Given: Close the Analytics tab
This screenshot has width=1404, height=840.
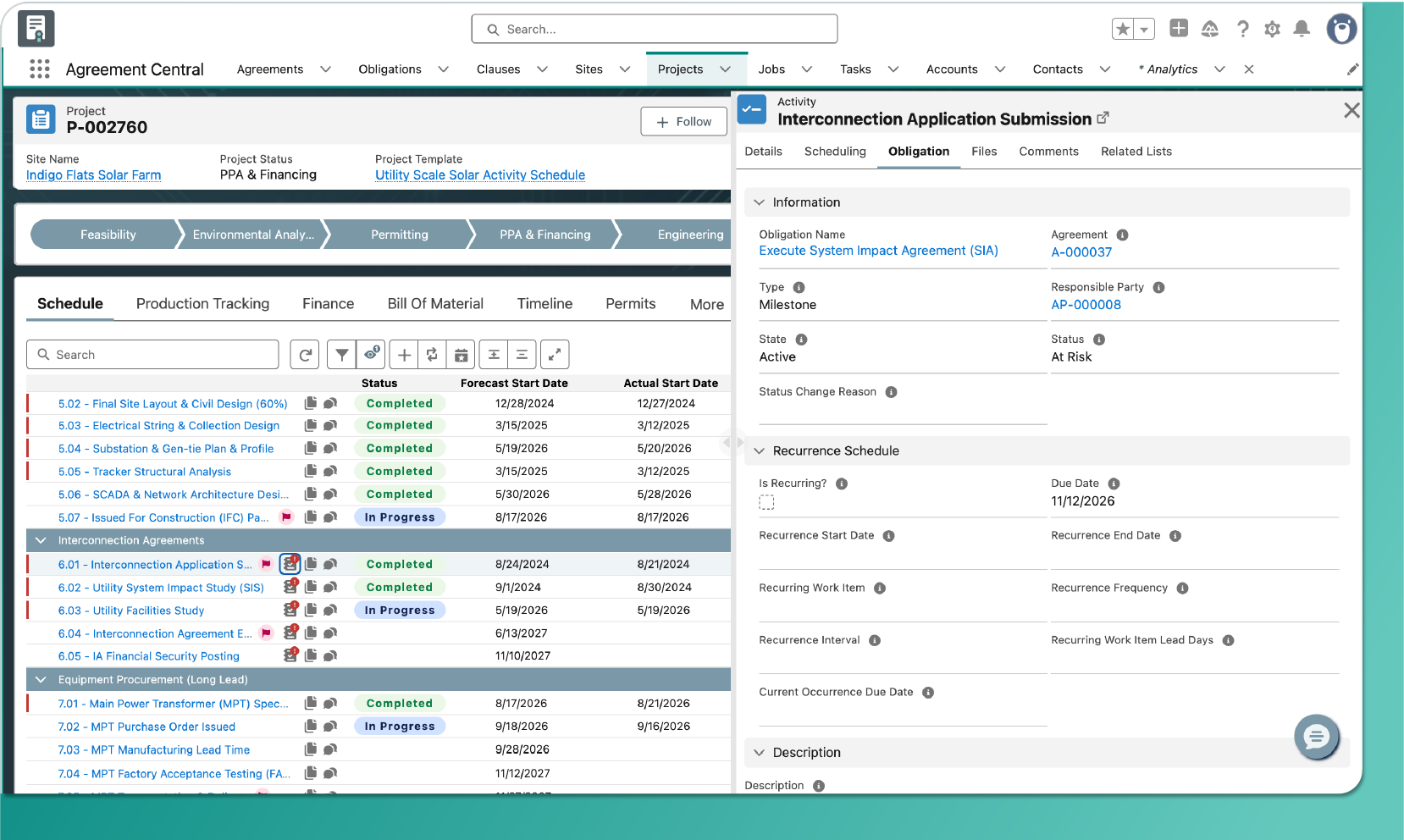Looking at the screenshot, I should coord(1248,69).
